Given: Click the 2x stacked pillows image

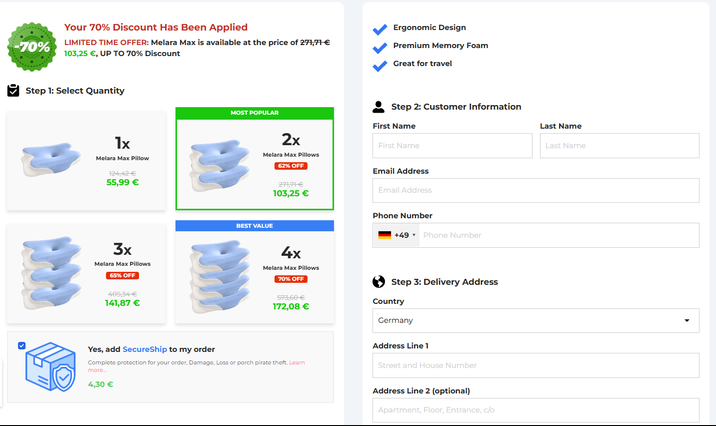Looking at the screenshot, I should point(220,165).
